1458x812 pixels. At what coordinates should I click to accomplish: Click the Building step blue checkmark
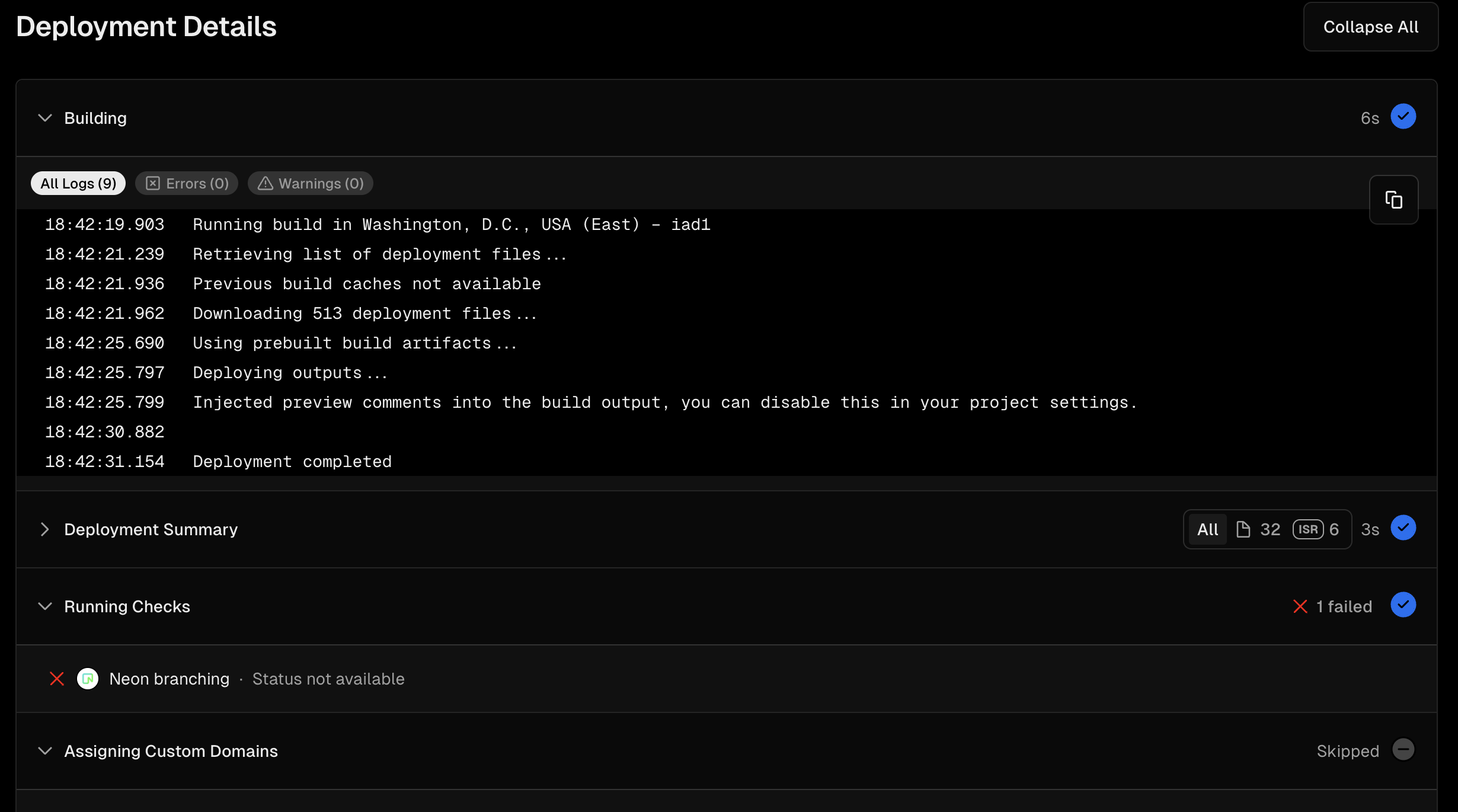pos(1403,117)
